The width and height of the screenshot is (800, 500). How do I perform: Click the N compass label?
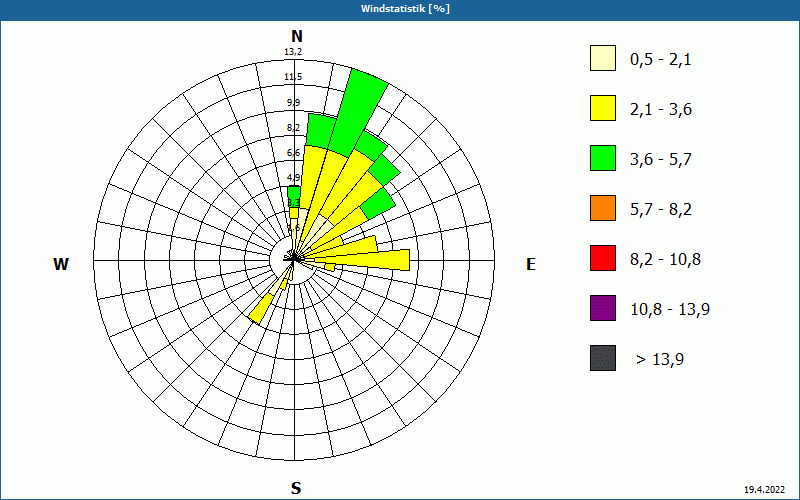pos(297,36)
